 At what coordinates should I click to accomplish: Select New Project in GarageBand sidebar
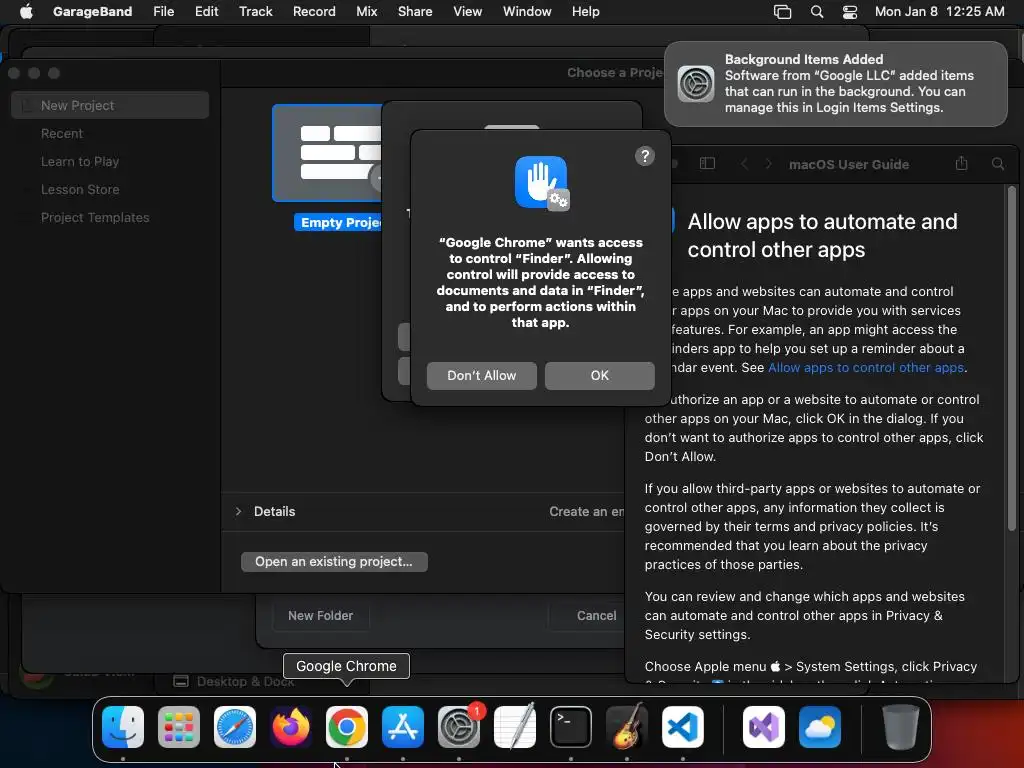[x=110, y=105]
